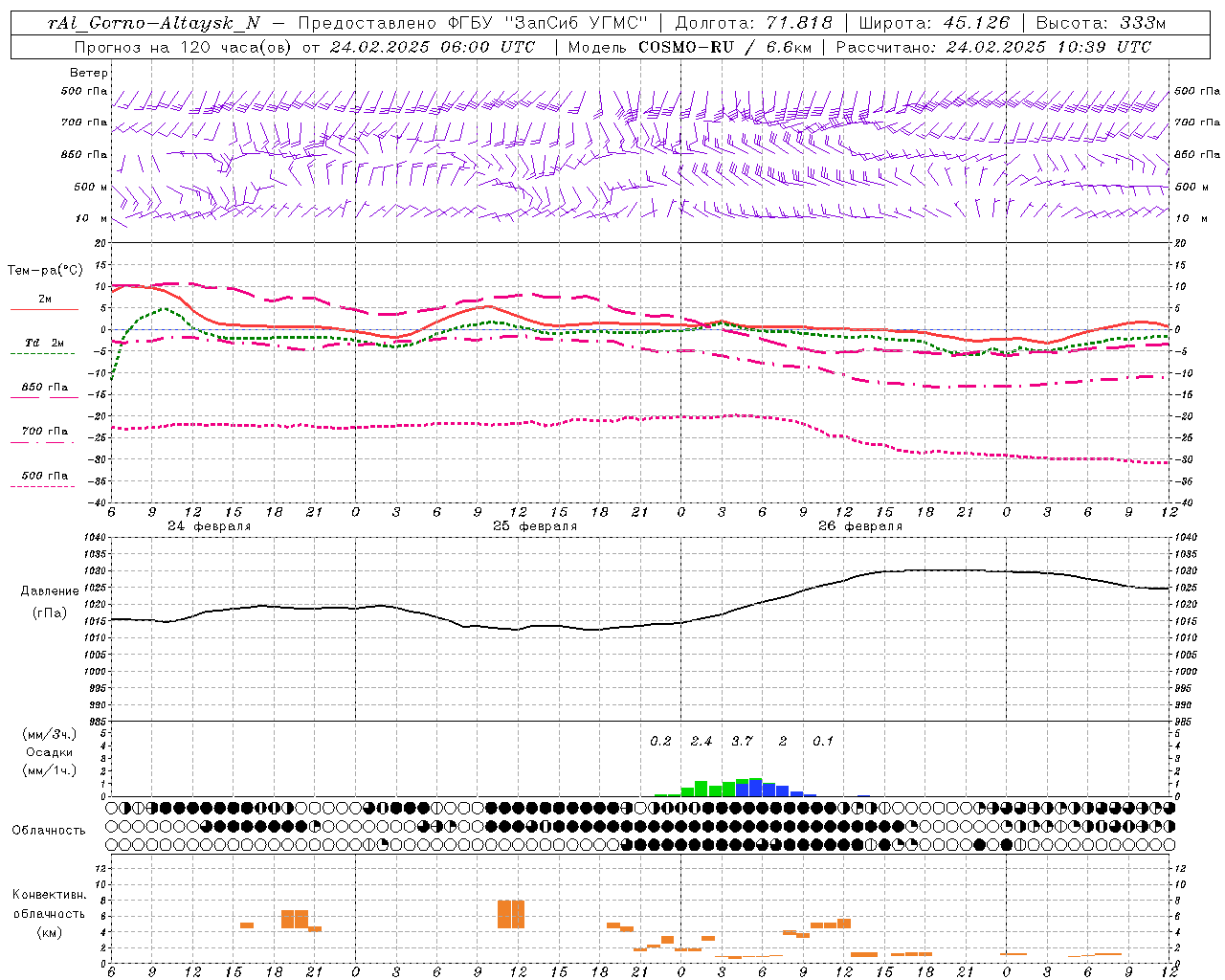Click the 0.2 precipitation total

coord(660,742)
